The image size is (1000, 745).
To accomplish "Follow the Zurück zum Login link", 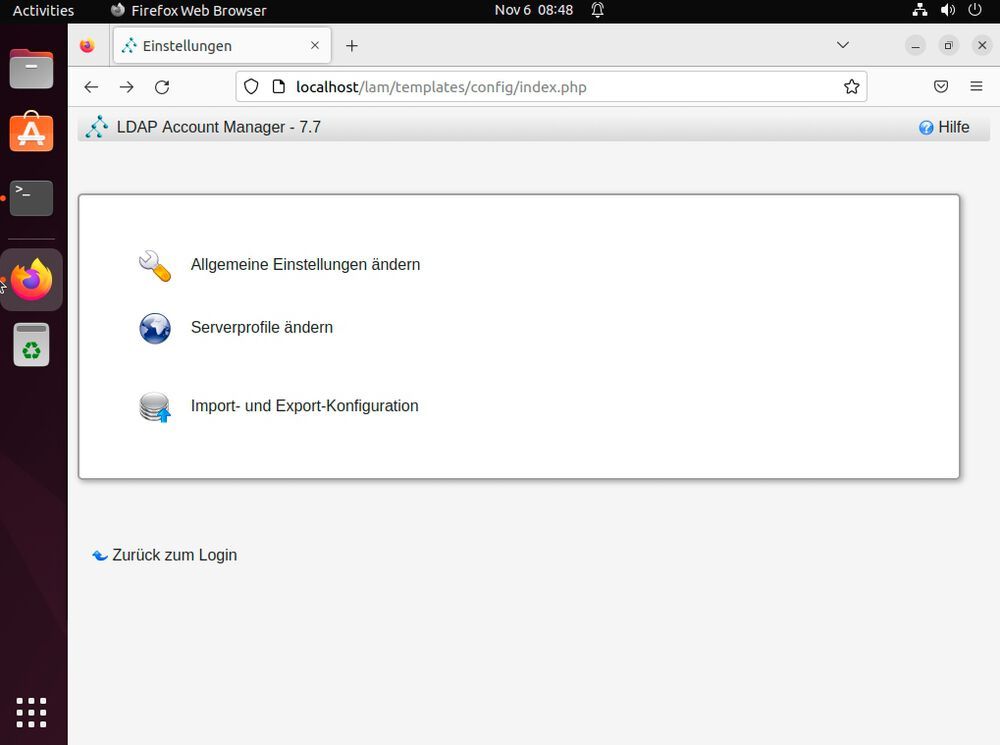I will 172,555.
